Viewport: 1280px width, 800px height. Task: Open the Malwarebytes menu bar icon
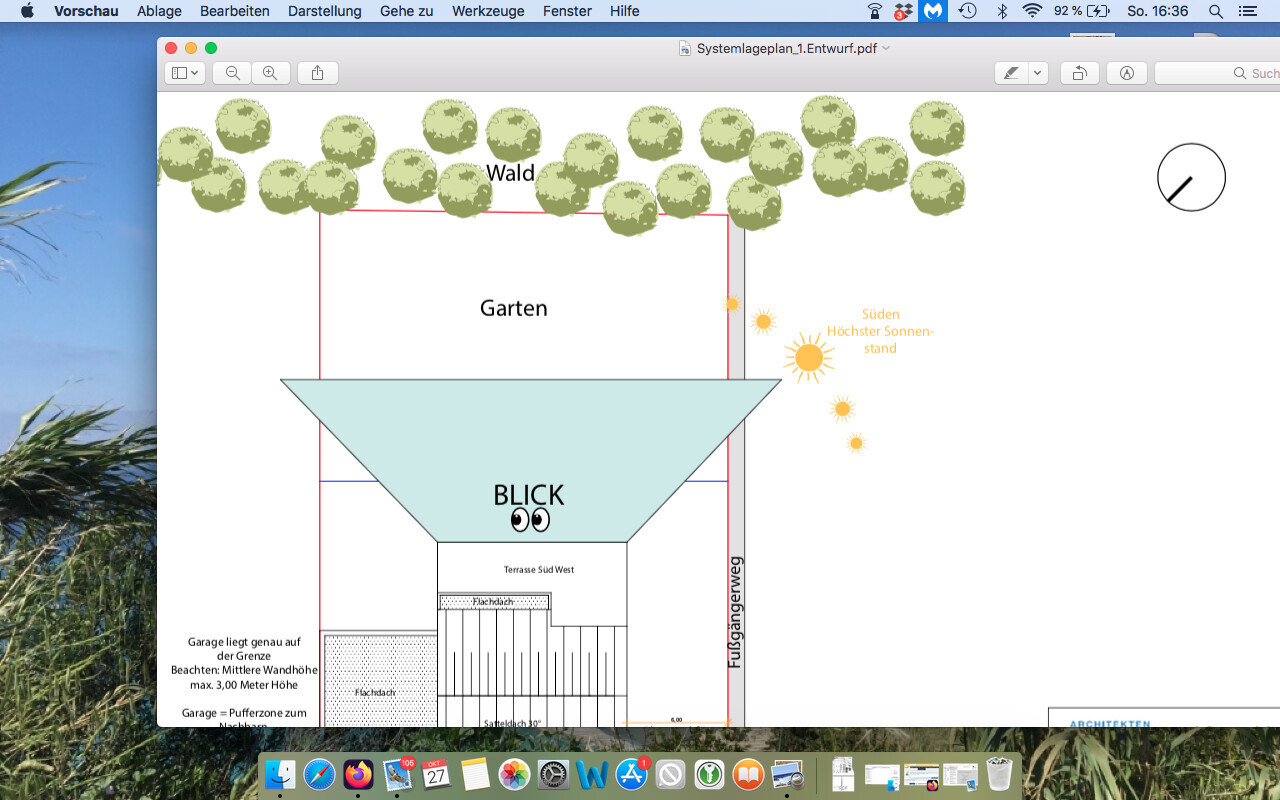(933, 11)
